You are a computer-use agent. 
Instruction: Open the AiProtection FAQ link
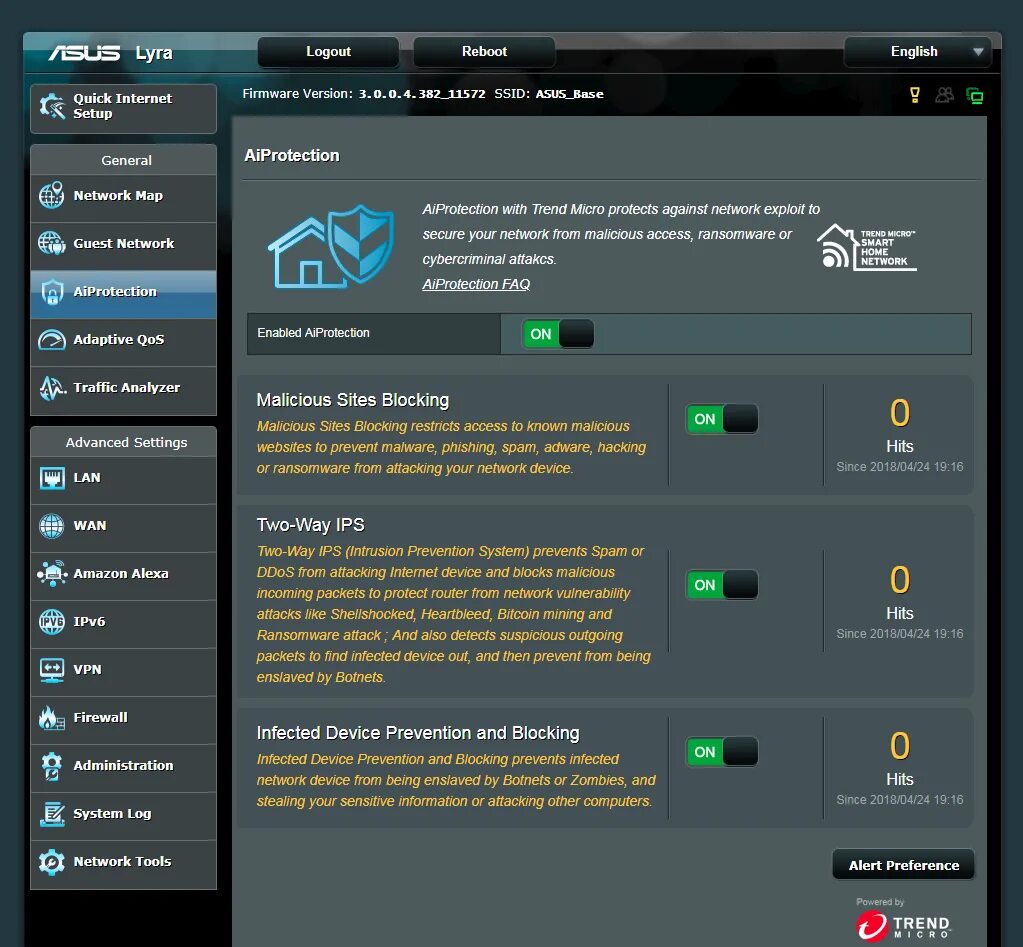pos(476,284)
